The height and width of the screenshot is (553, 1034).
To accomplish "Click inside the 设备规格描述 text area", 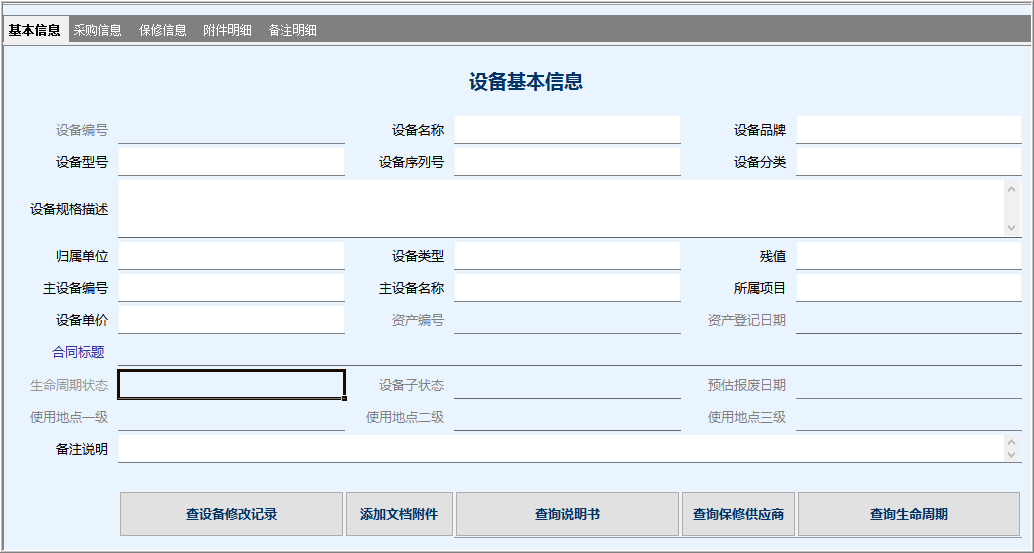I will coord(561,208).
